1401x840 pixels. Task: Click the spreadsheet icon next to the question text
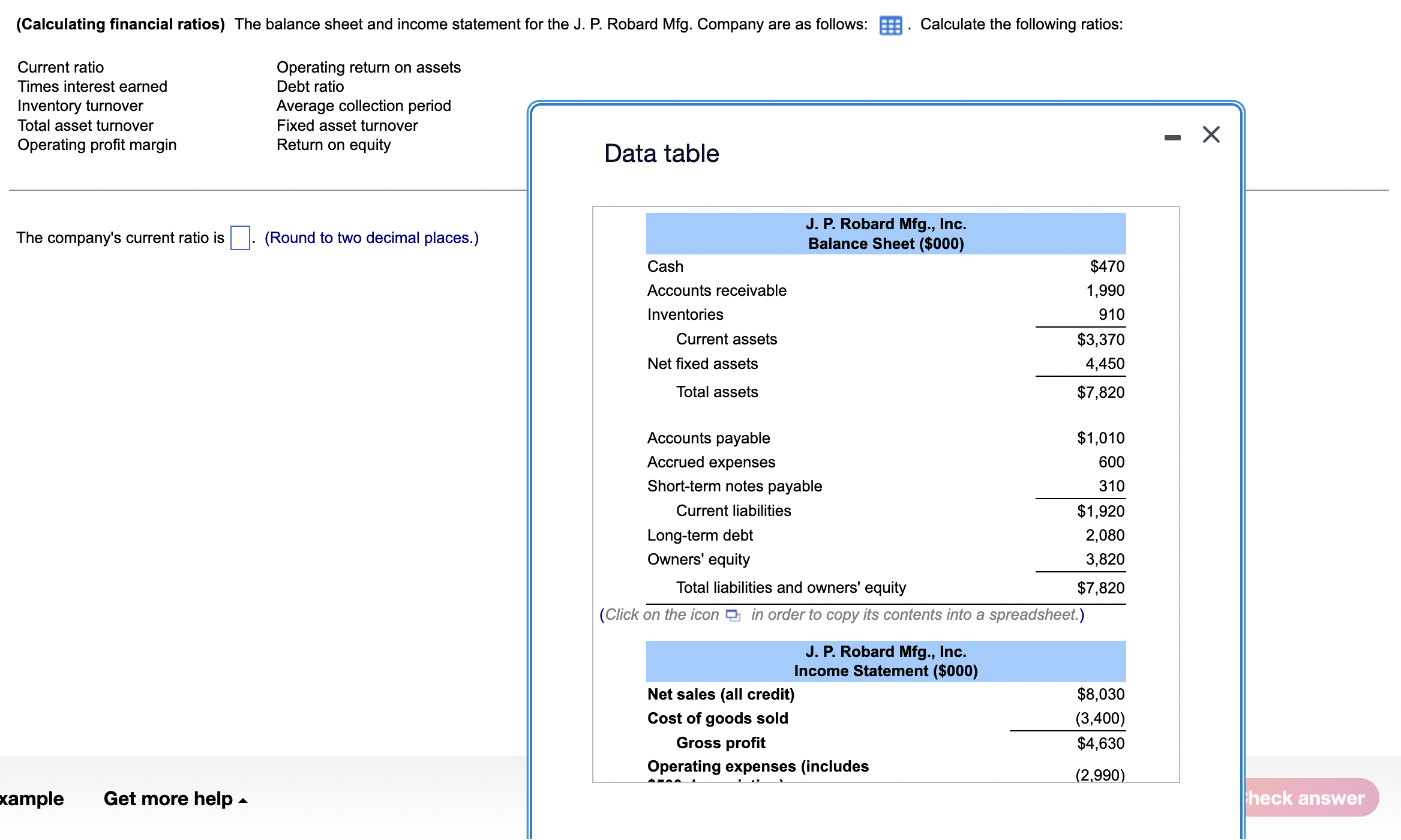click(x=890, y=25)
